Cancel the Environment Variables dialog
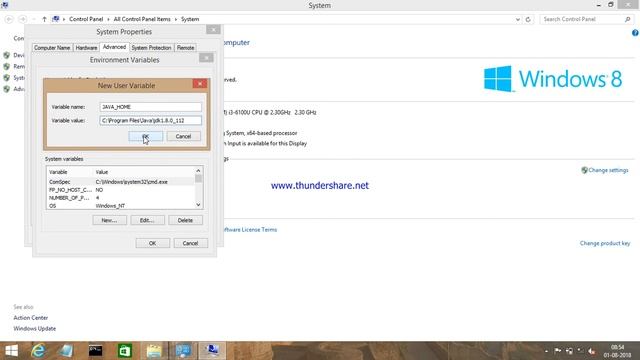The image size is (640, 360). (191, 243)
